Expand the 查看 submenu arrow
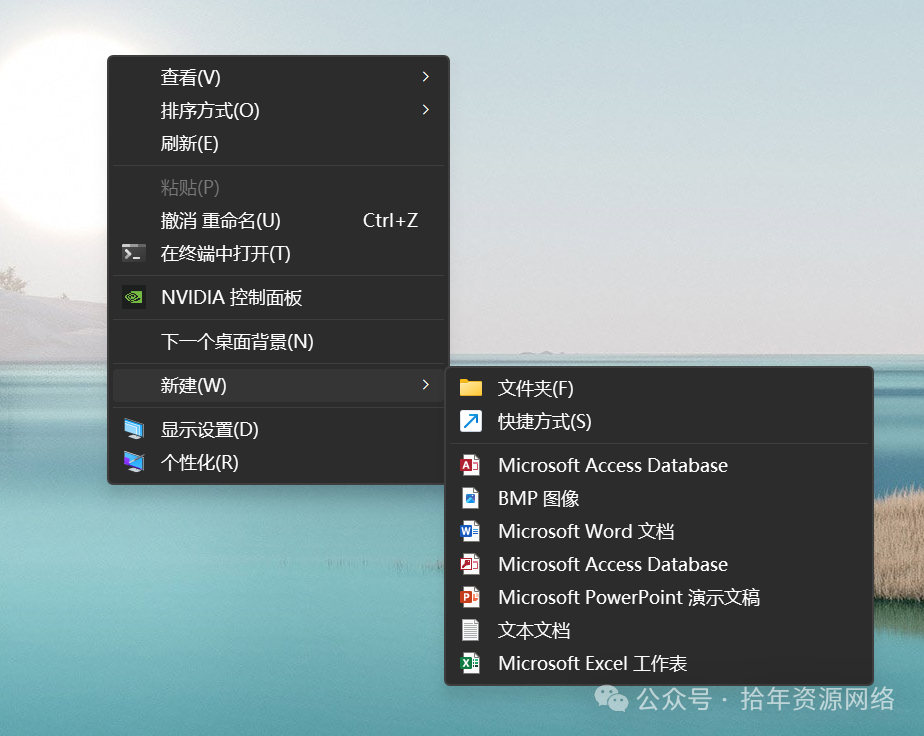This screenshot has height=736, width=924. pyautogui.click(x=424, y=77)
